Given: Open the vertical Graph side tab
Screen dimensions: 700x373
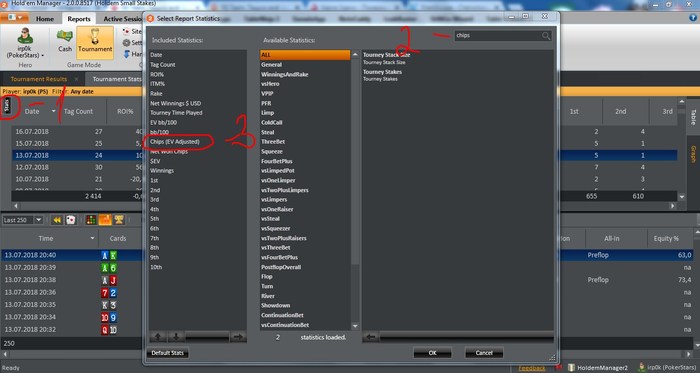Looking at the screenshot, I should 693,154.
